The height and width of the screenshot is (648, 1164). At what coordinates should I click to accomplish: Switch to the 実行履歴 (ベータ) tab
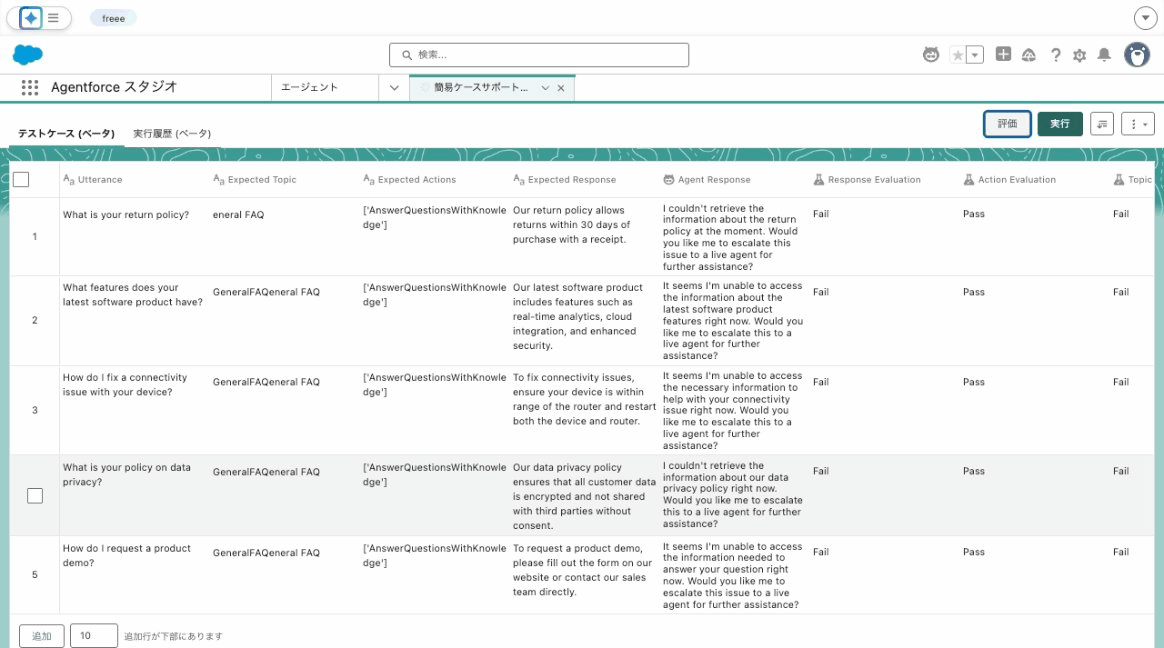(x=172, y=134)
